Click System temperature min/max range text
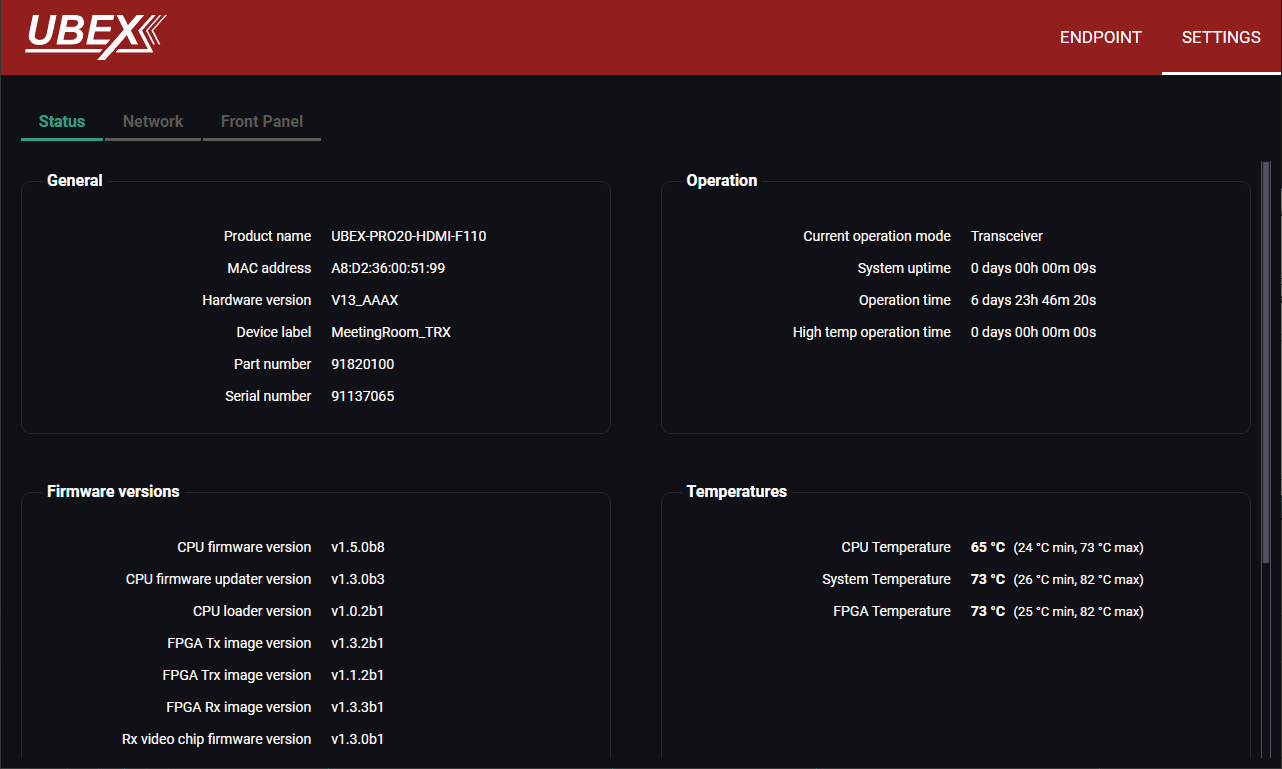 tap(1079, 580)
